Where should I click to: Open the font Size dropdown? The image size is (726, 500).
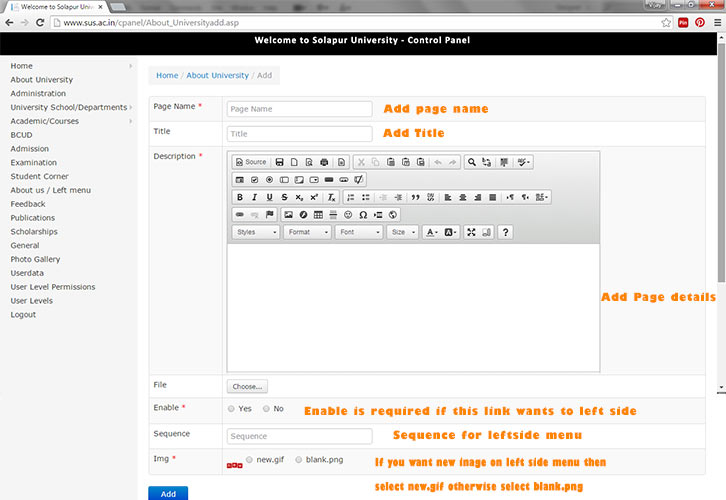tap(403, 232)
